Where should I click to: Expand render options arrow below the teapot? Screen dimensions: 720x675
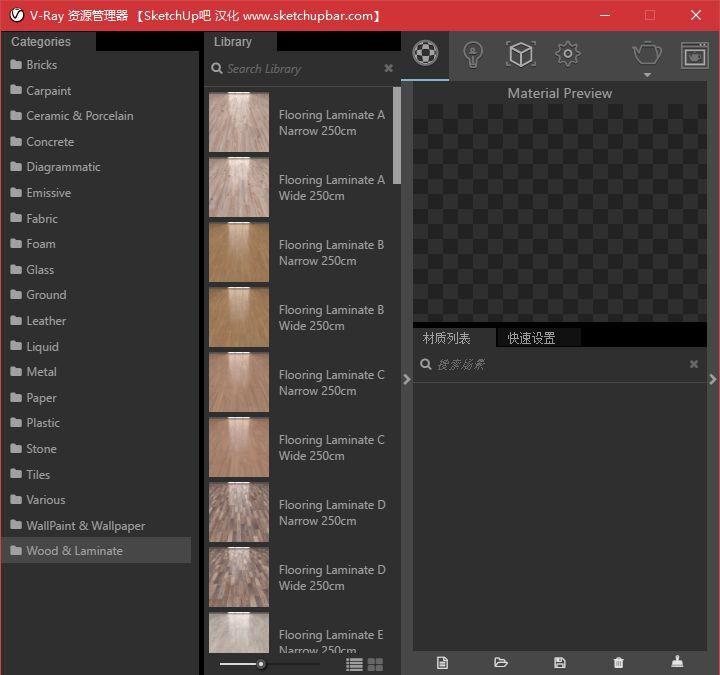(647, 74)
